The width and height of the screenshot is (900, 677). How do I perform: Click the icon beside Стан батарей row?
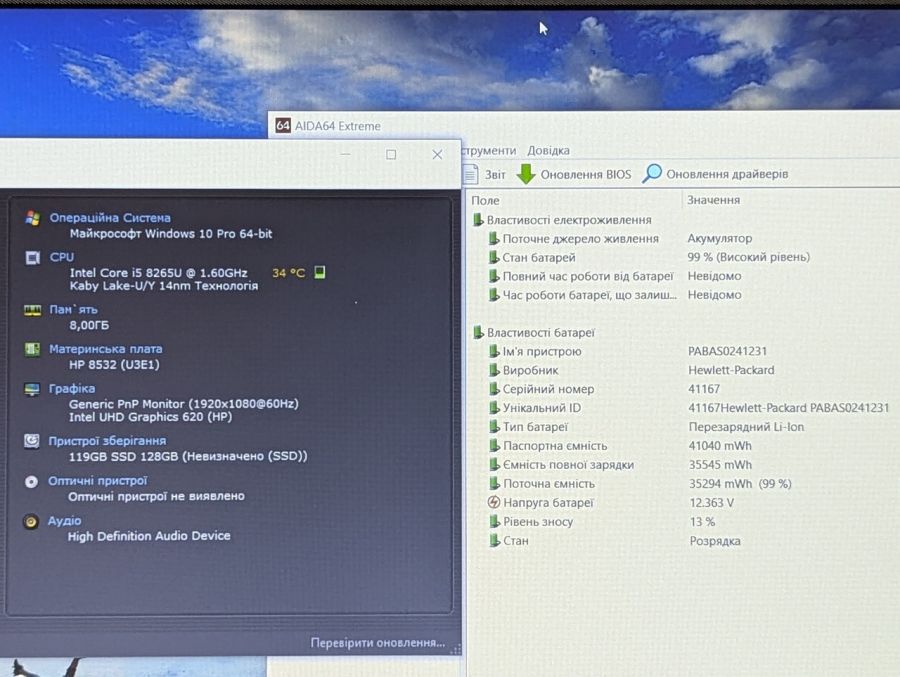click(x=494, y=257)
